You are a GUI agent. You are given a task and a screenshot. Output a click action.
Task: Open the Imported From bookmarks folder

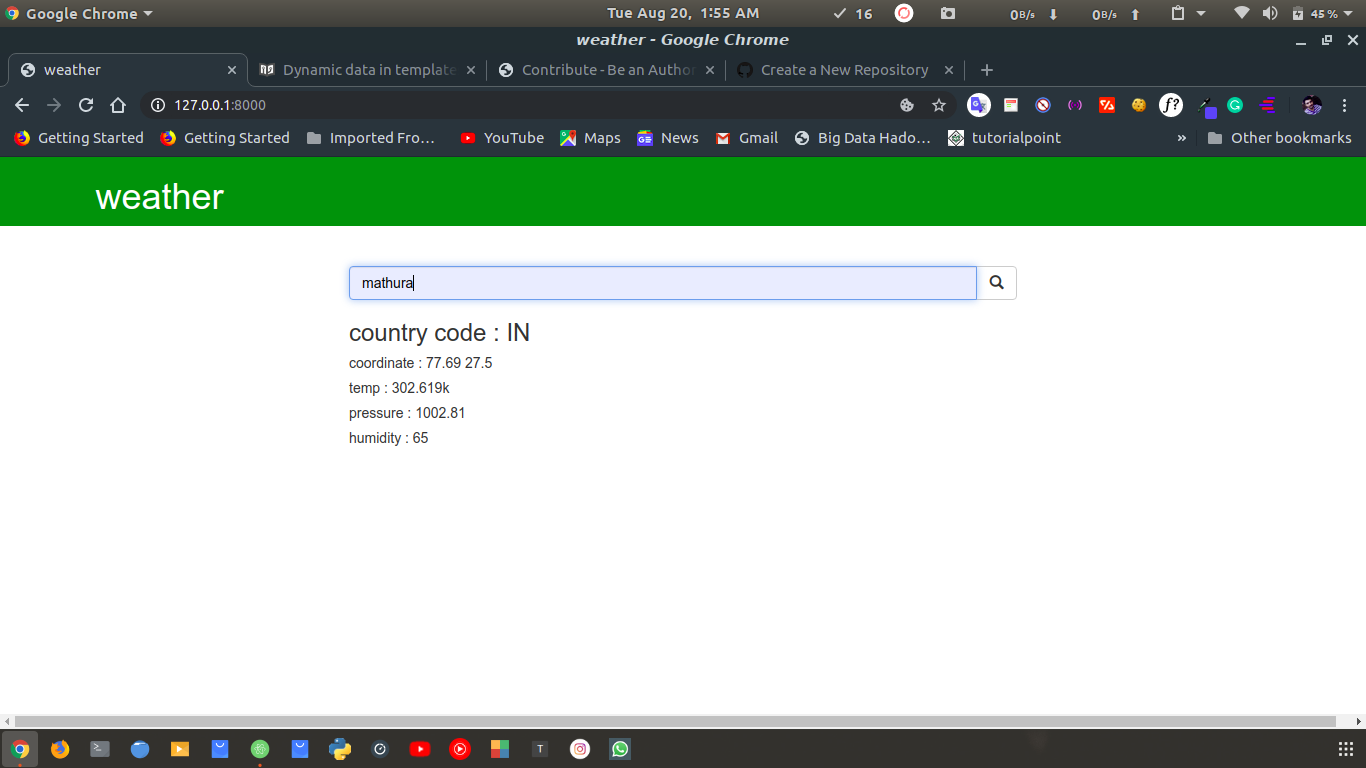click(371, 138)
